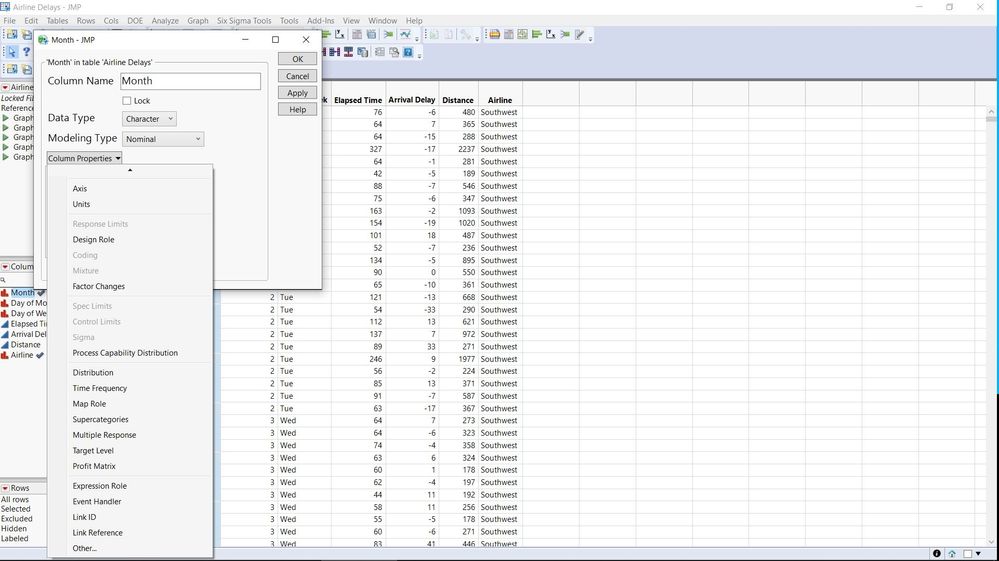Click the nominal icon beside Month column

pos(5,293)
